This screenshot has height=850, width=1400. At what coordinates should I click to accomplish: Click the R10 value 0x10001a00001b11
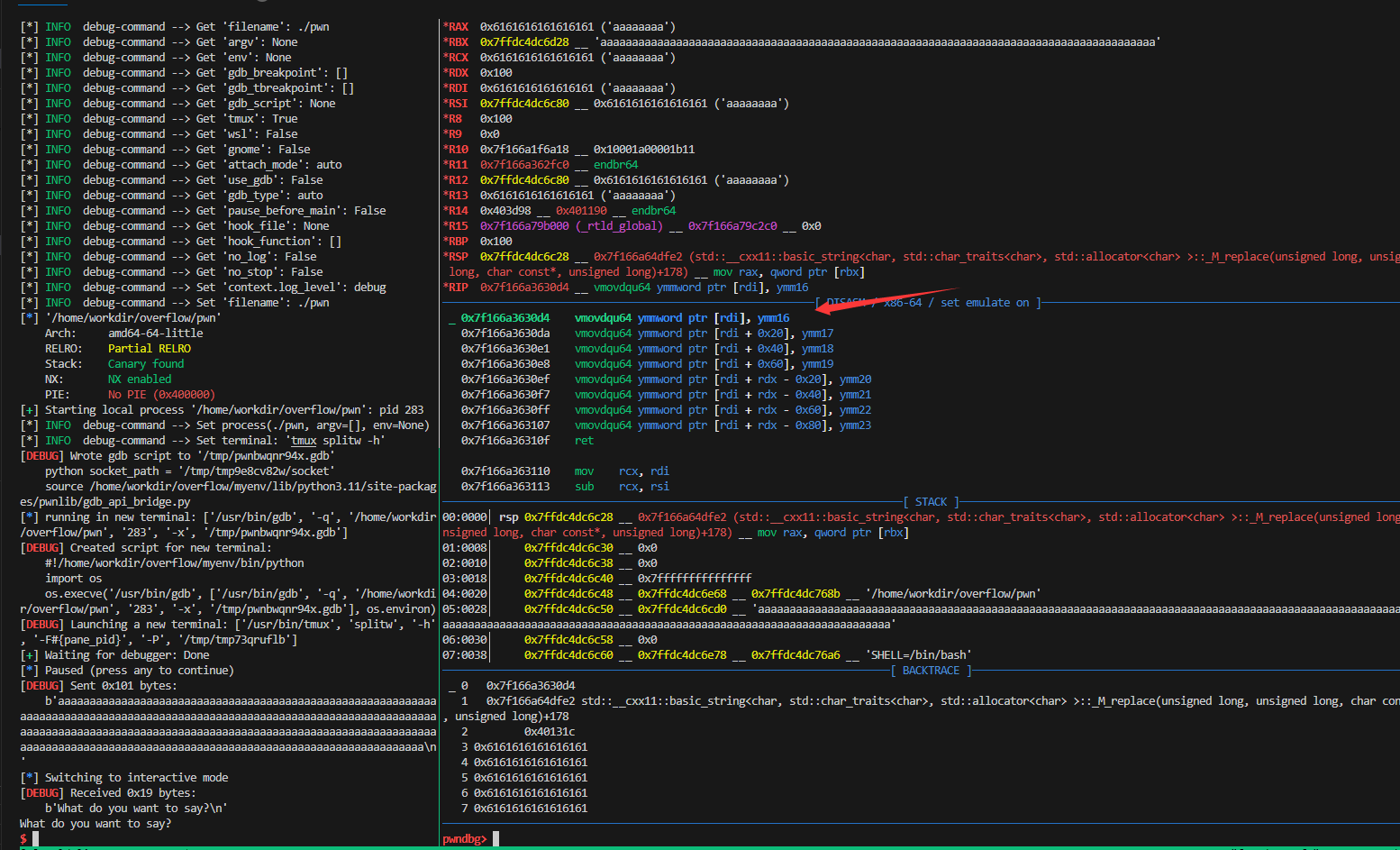(644, 150)
